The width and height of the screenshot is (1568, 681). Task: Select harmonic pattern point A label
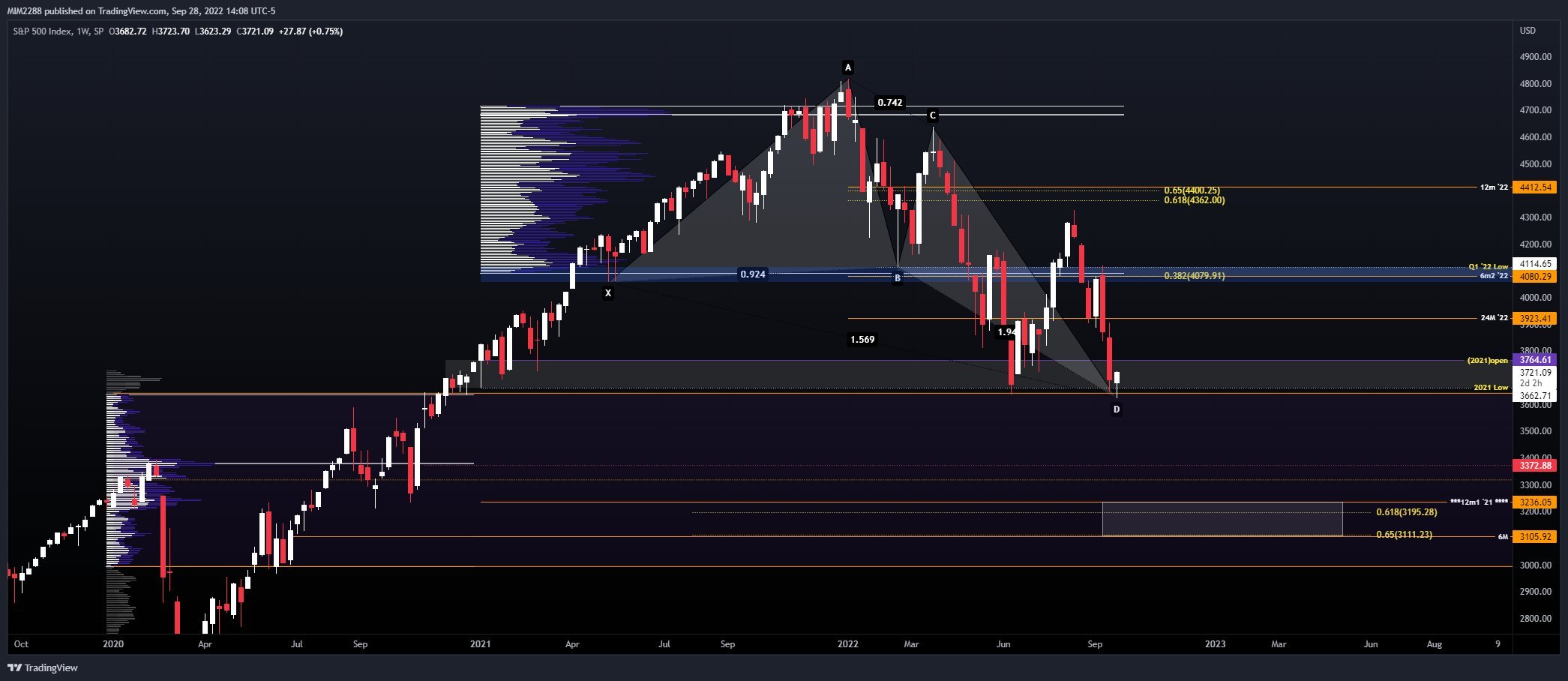[x=848, y=66]
